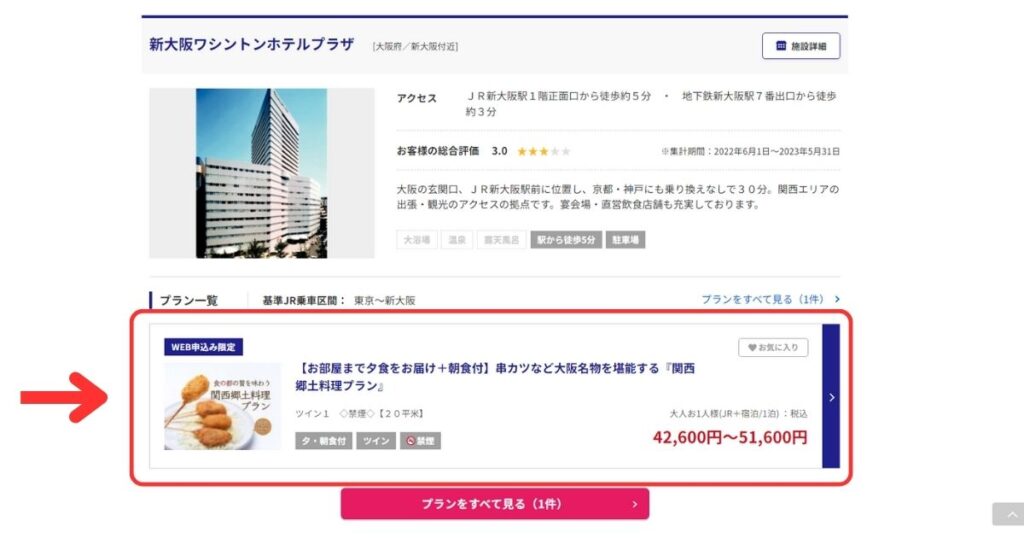This screenshot has width=1024, height=538.
Task: Click 大浴場 feature tag
Action: (417, 240)
